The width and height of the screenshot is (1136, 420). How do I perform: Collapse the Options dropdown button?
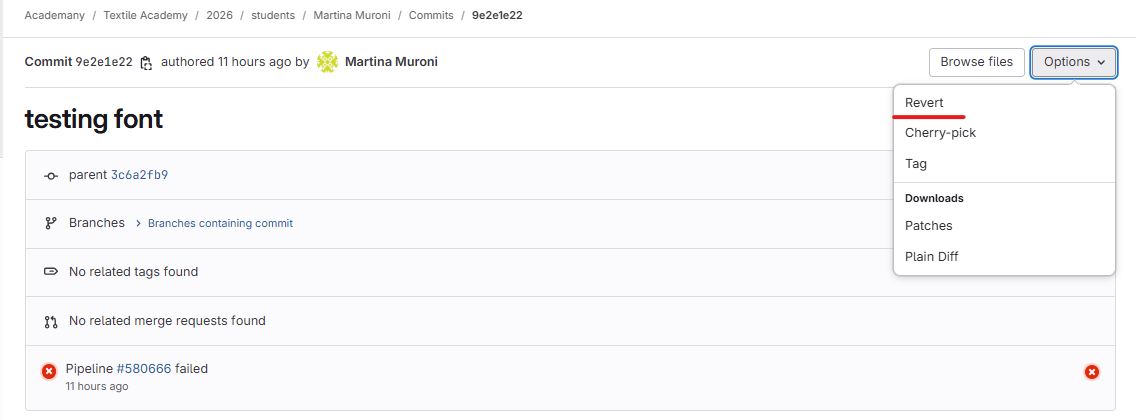(1074, 62)
